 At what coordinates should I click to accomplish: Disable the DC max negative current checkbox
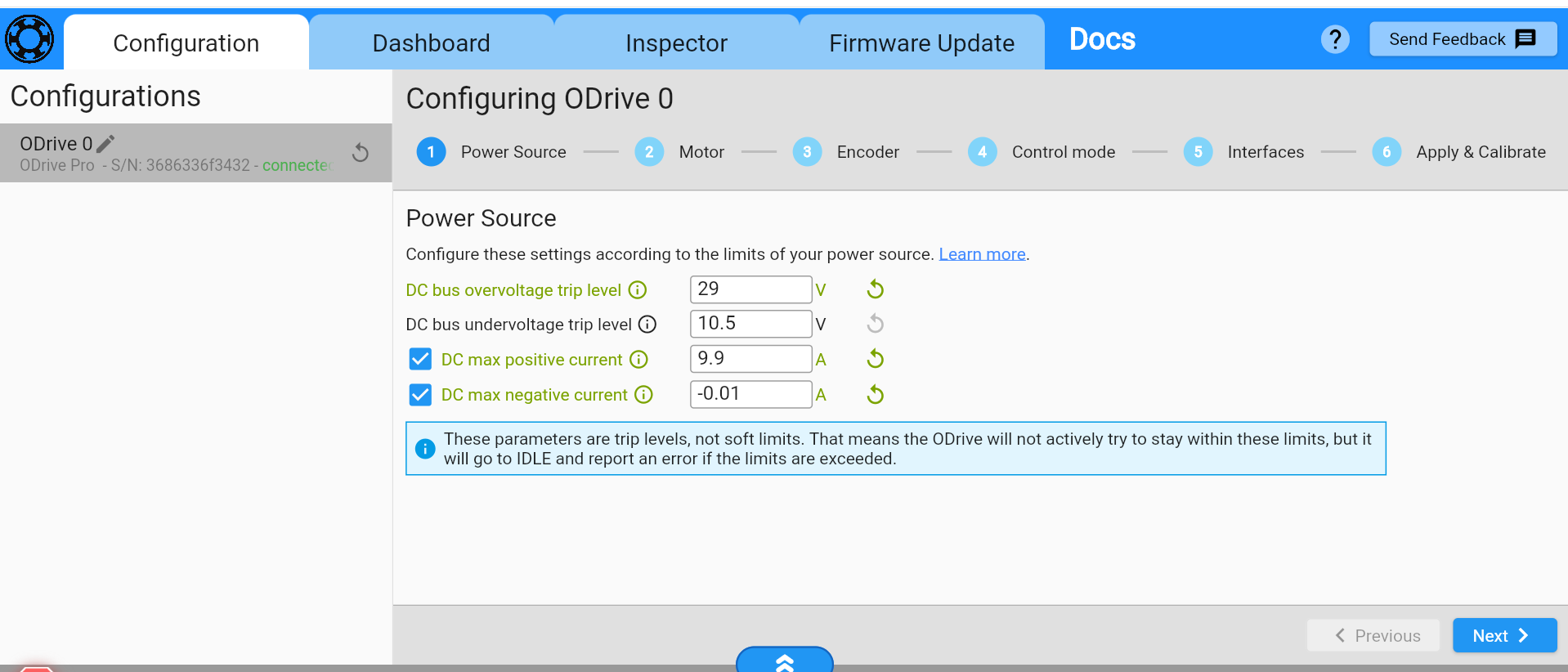(420, 395)
